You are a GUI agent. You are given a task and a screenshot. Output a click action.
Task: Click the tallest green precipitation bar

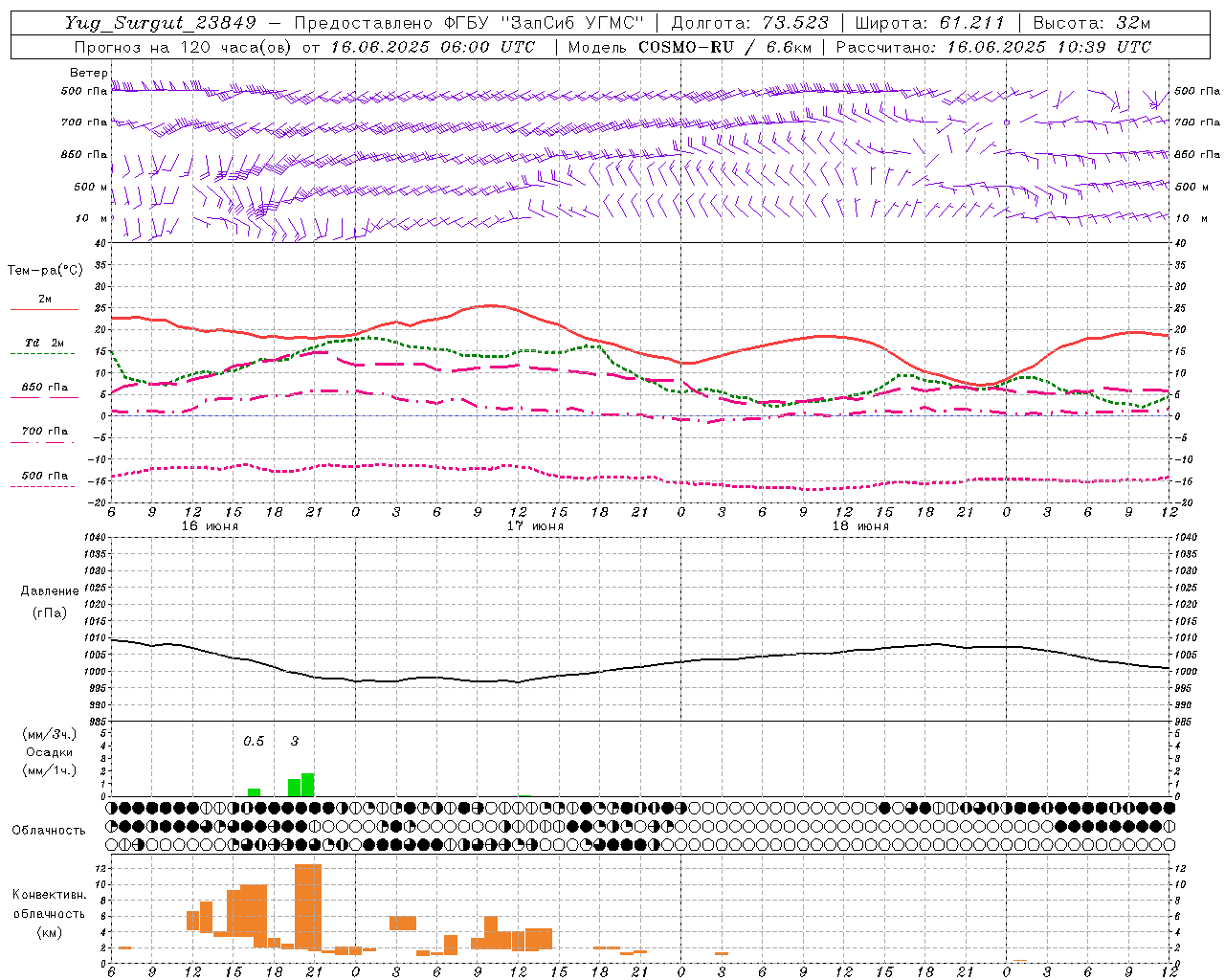tap(308, 785)
